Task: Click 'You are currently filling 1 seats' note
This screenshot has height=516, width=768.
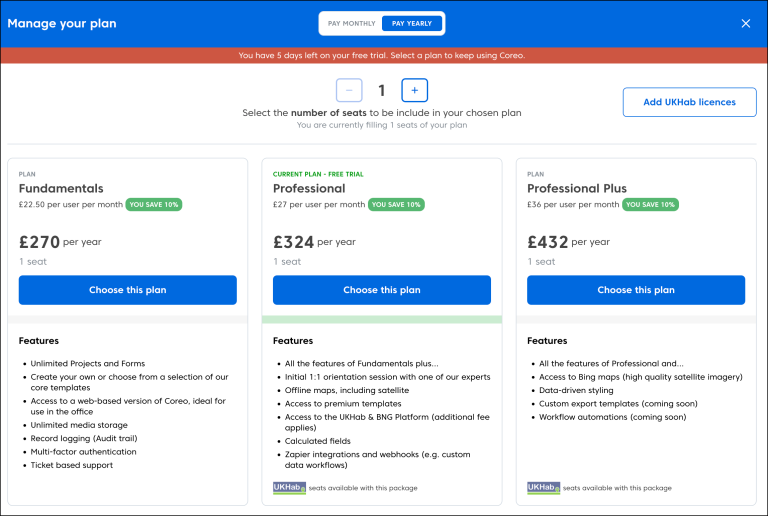Action: point(382,125)
